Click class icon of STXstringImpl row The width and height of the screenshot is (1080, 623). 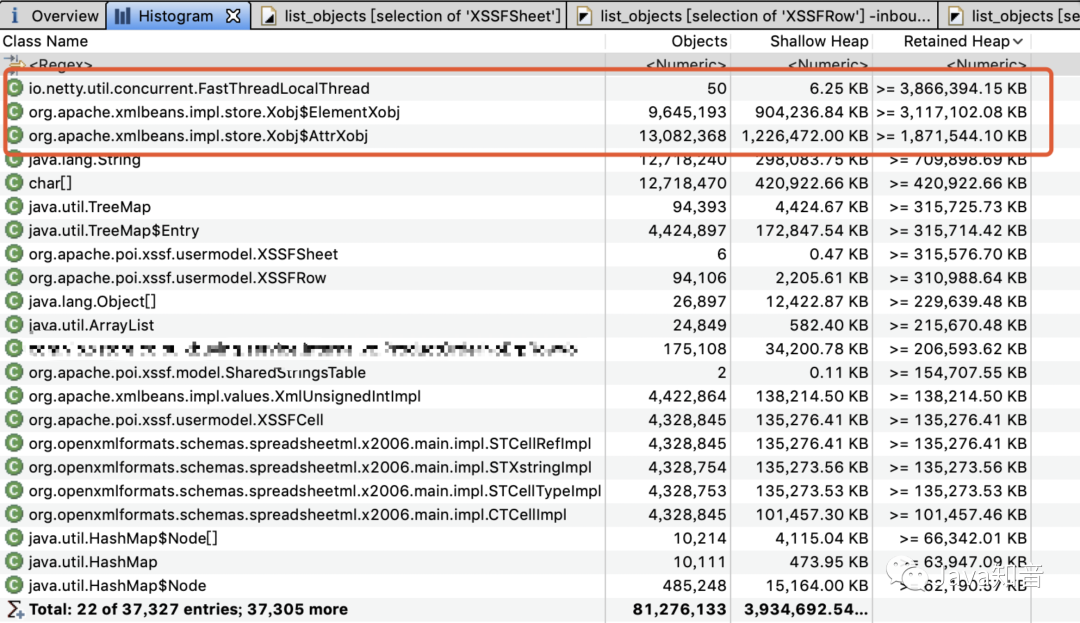(14, 467)
